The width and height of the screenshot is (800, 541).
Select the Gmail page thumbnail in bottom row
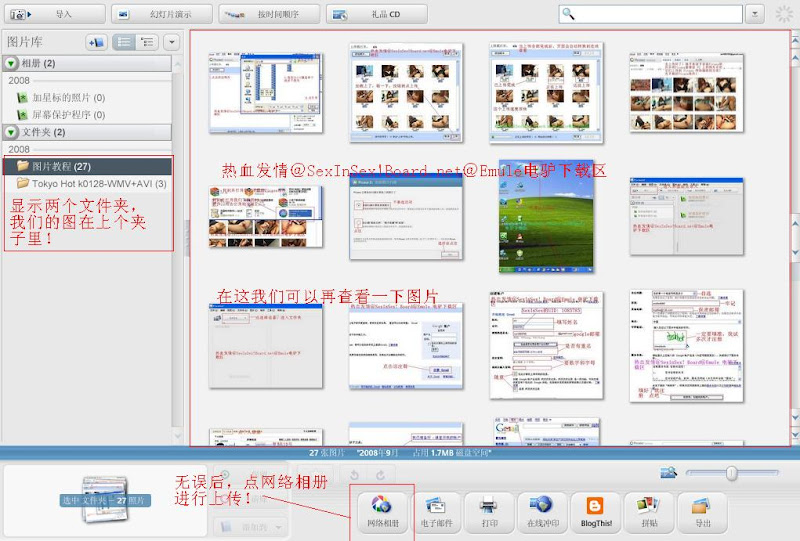pyautogui.click(x=547, y=431)
